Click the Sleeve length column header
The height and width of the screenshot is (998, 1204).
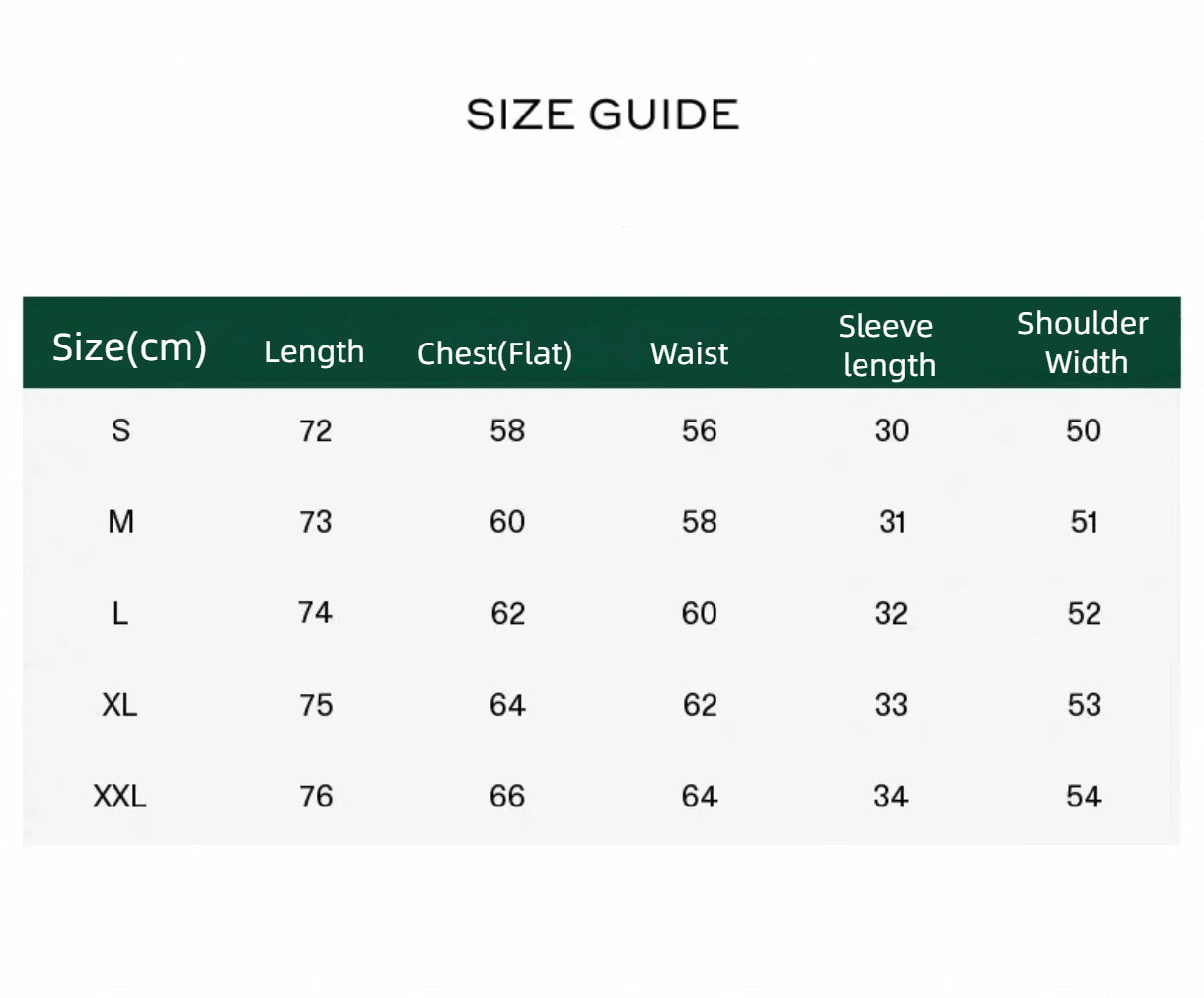pos(887,345)
